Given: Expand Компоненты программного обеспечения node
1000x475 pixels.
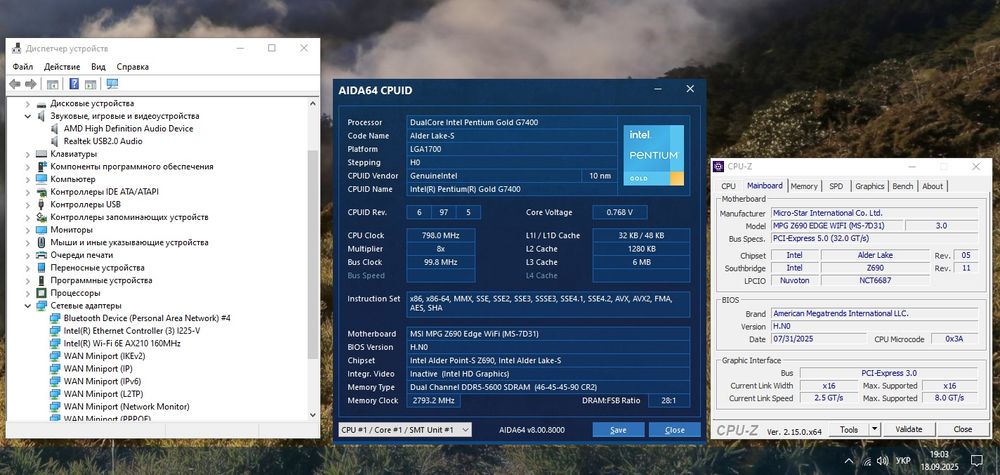Looking at the screenshot, I should 28,167.
